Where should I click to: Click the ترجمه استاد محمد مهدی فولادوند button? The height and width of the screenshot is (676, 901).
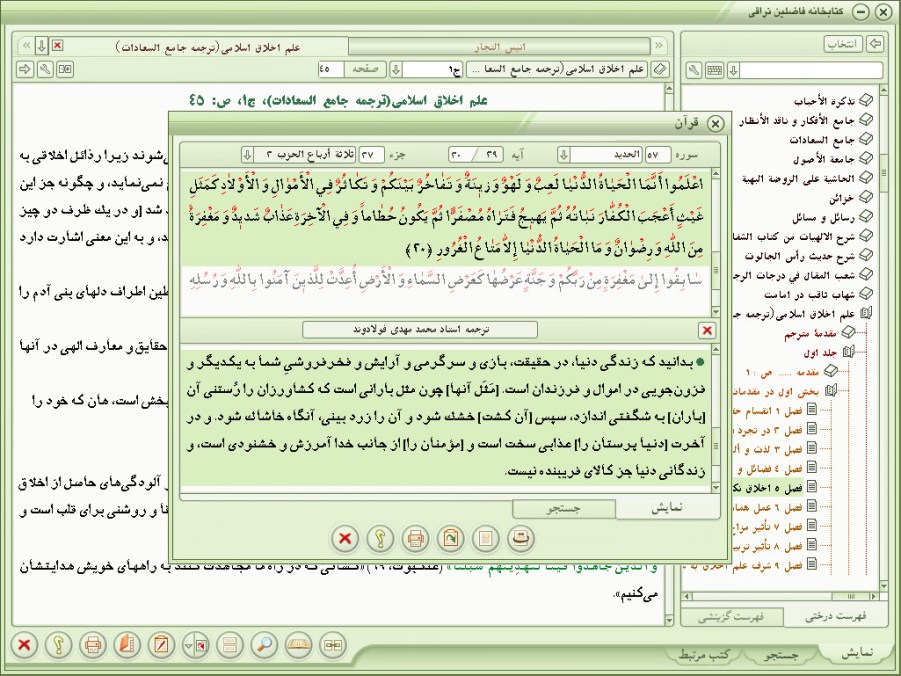pyautogui.click(x=420, y=330)
